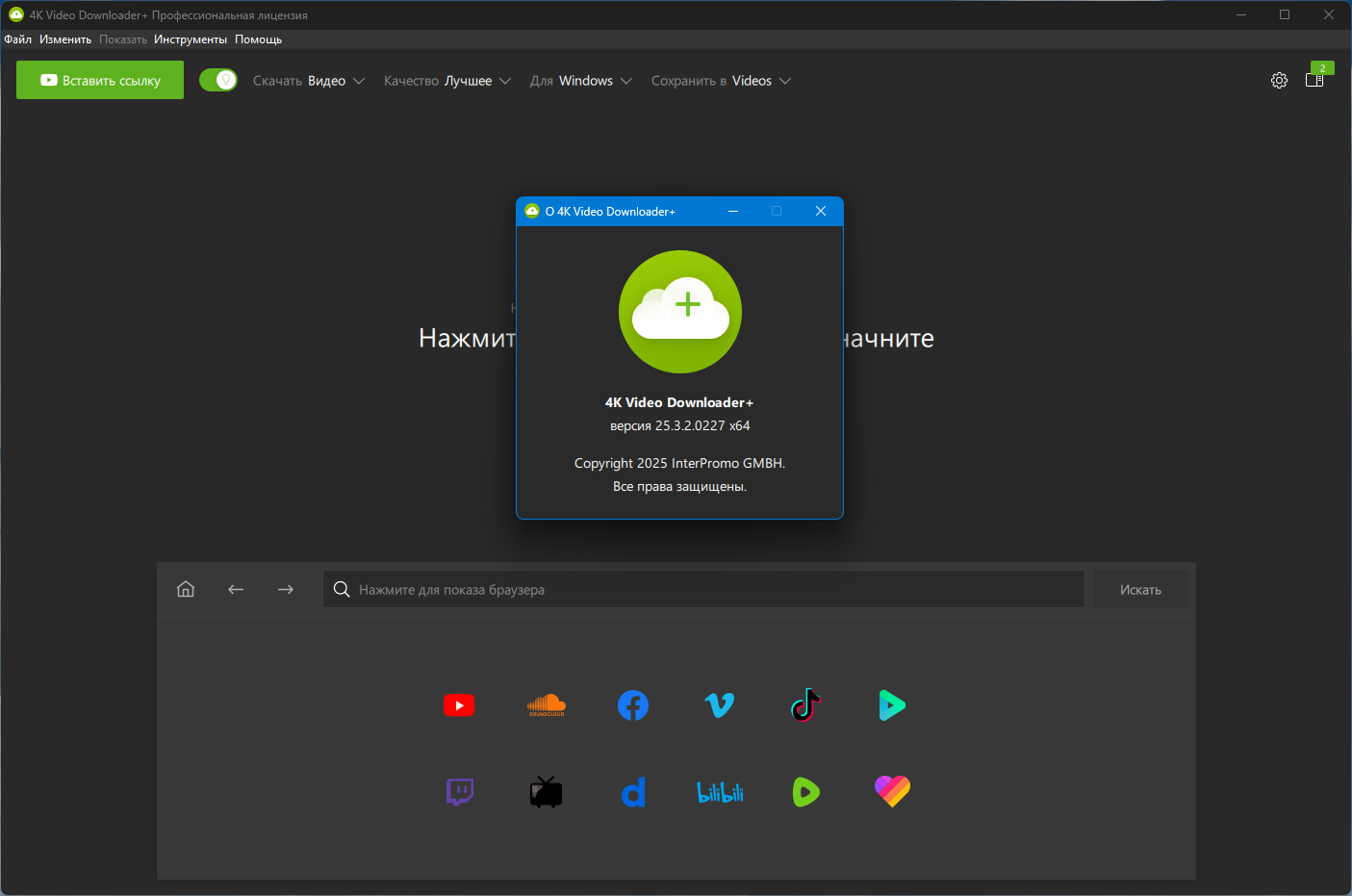Open the Likee heart icon
The image size is (1352, 896).
pos(892,791)
